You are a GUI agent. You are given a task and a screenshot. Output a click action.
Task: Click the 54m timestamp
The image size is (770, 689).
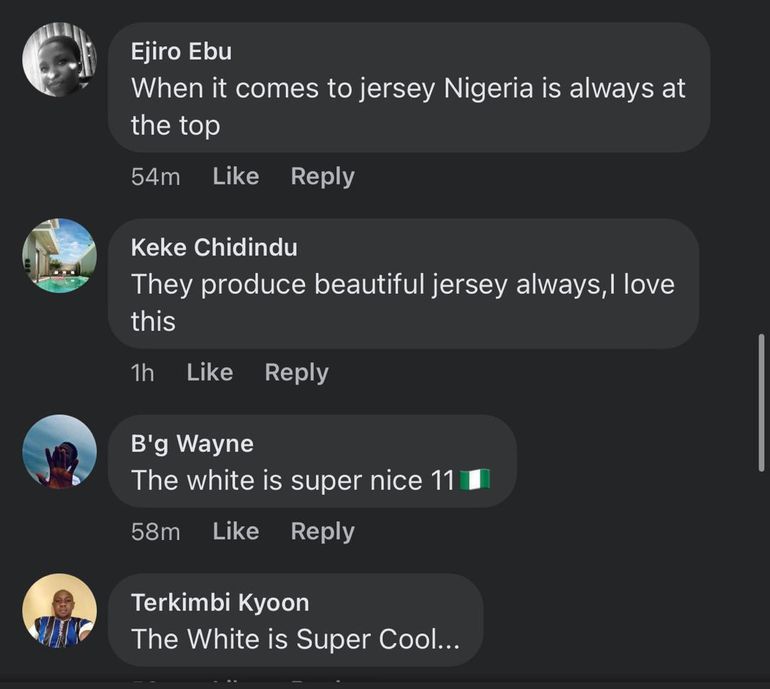(155, 177)
